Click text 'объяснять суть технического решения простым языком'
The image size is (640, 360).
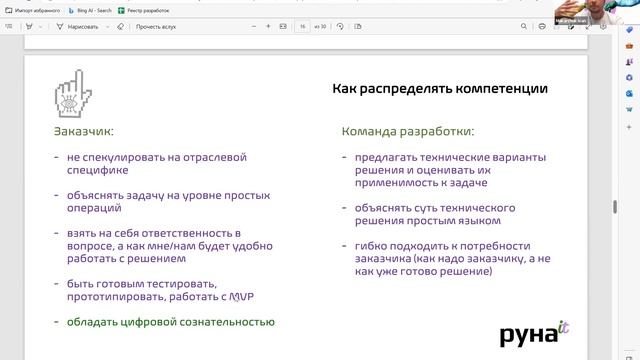pyautogui.click(x=435, y=214)
